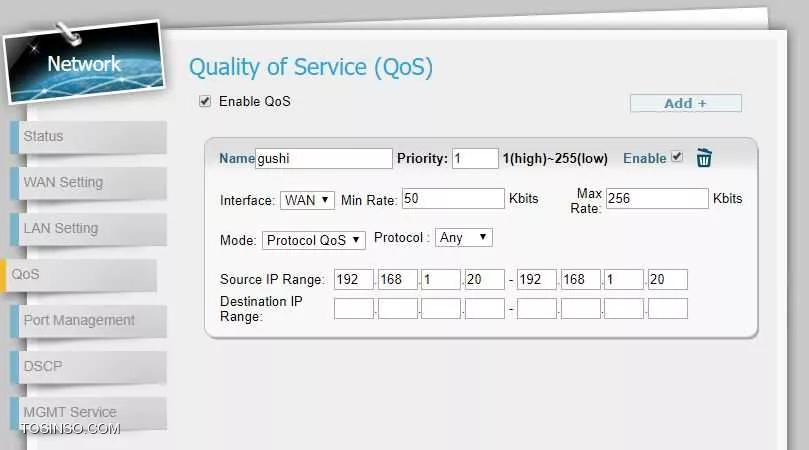Toggle the rule Enable checkbox

point(677,156)
